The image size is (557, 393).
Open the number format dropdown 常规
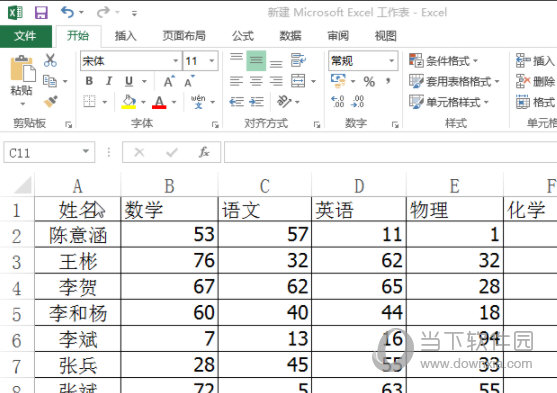pos(363,61)
